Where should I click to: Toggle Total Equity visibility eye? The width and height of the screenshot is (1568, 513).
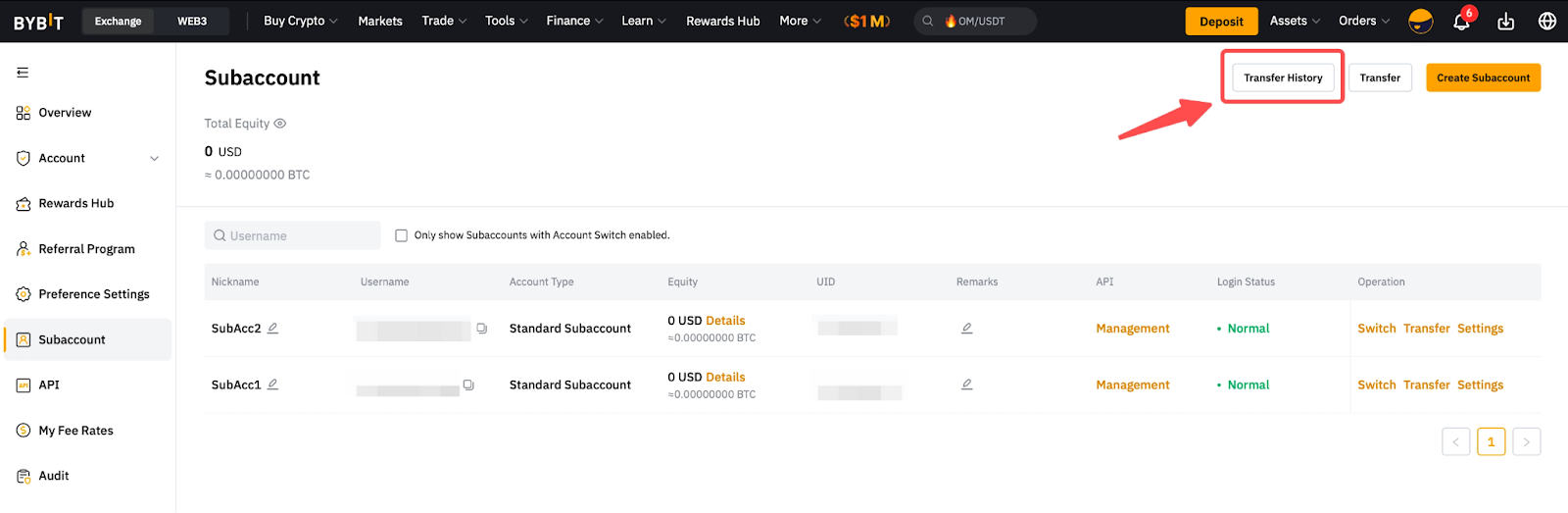click(x=280, y=124)
